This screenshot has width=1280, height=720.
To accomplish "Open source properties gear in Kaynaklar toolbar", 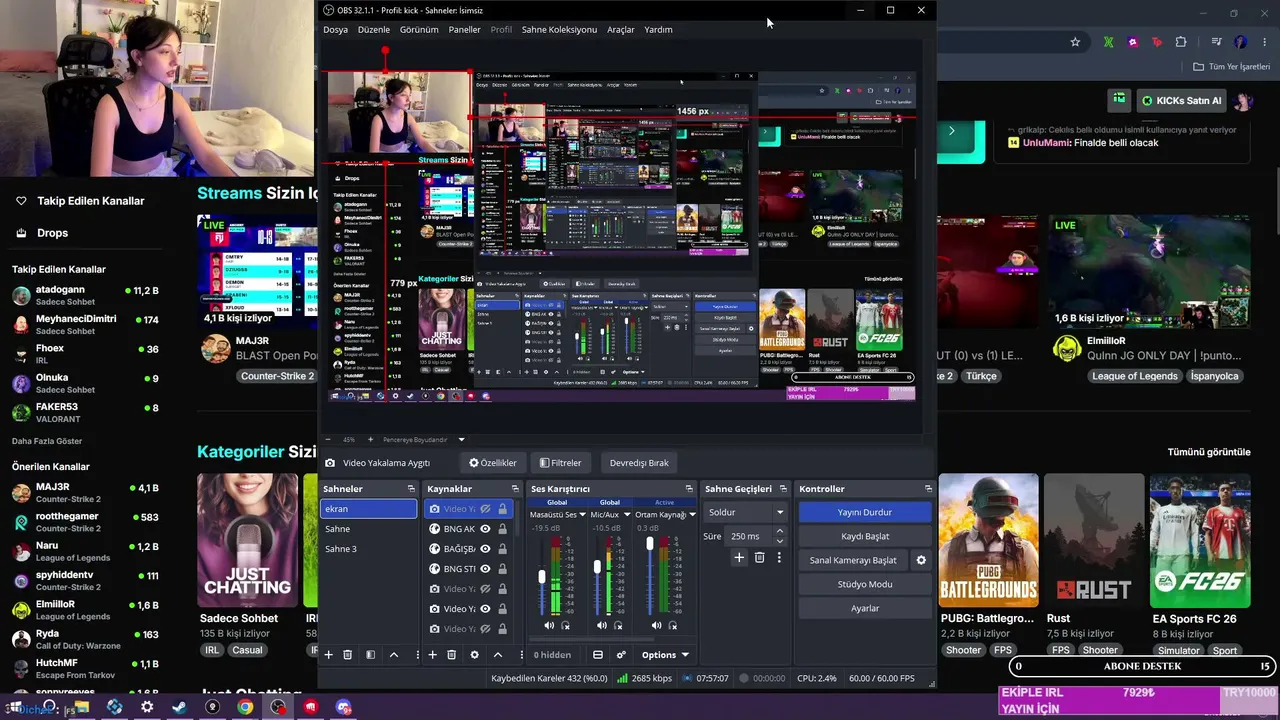I will point(474,655).
